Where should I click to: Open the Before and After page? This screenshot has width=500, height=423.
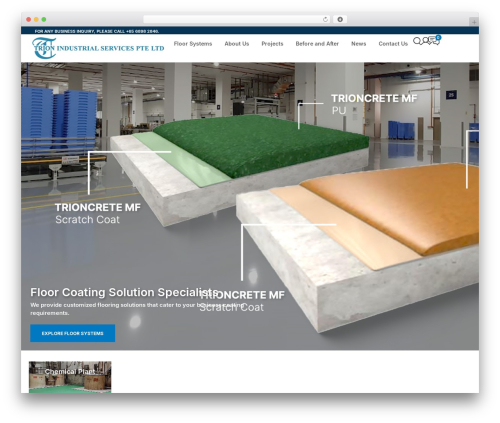pyautogui.click(x=317, y=44)
